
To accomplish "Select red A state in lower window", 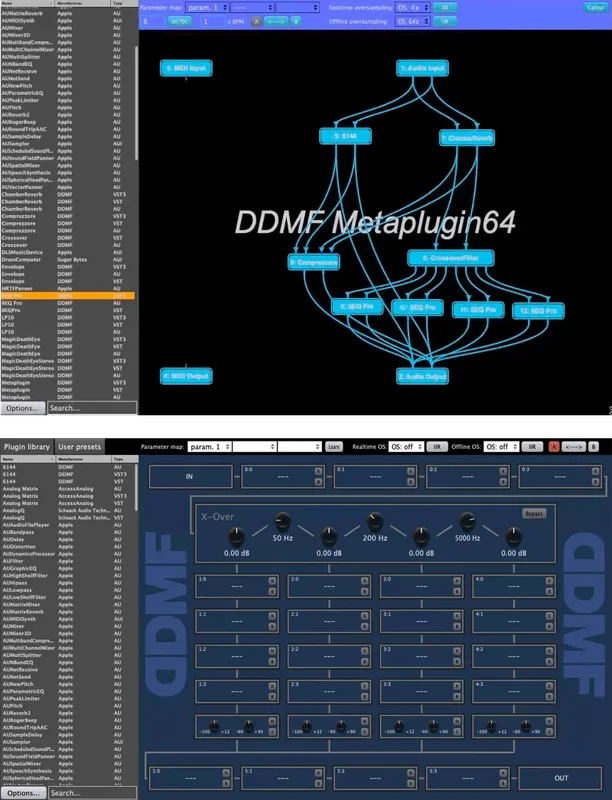I will (x=554, y=447).
